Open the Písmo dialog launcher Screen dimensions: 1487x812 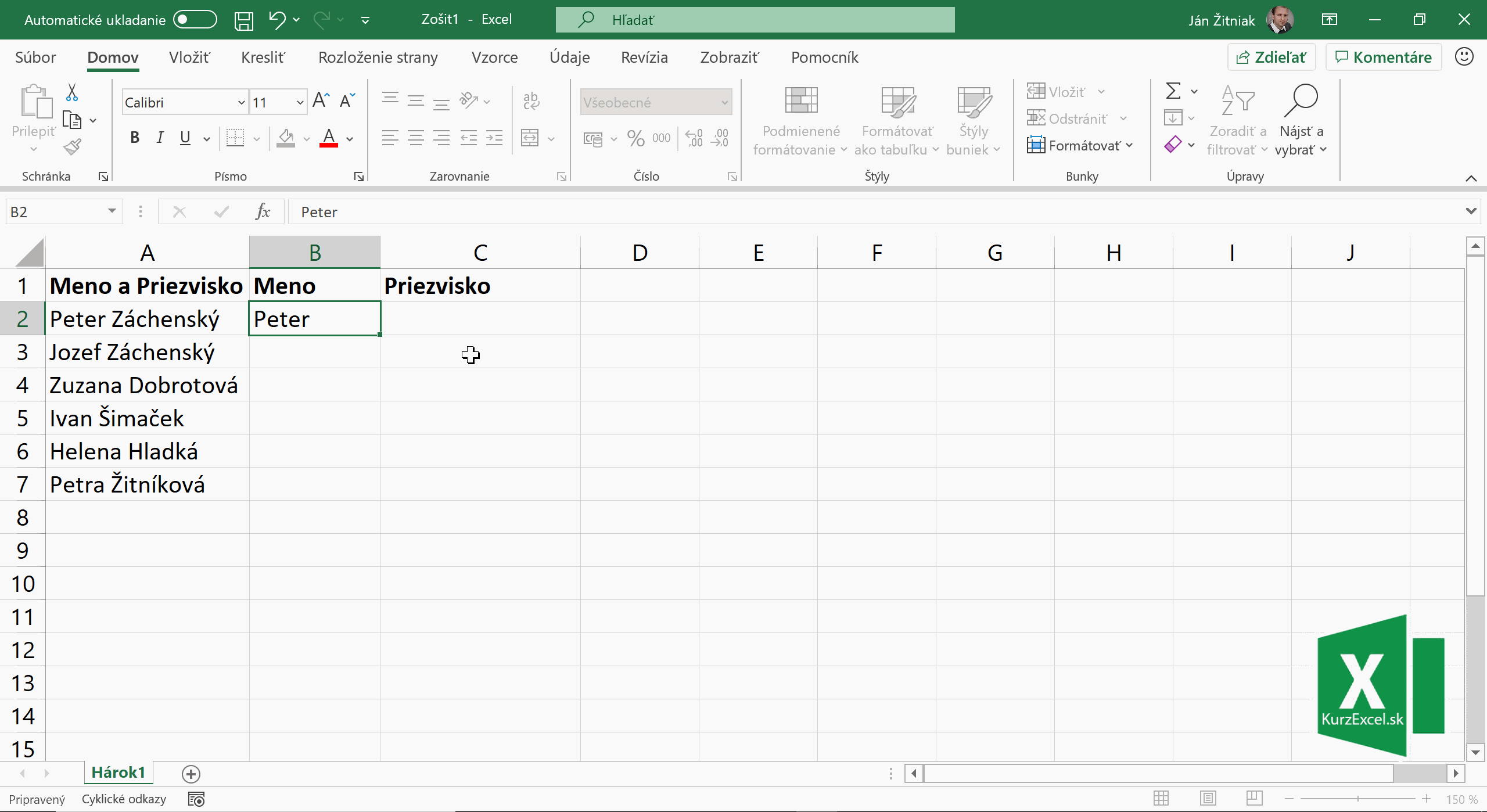tap(359, 177)
